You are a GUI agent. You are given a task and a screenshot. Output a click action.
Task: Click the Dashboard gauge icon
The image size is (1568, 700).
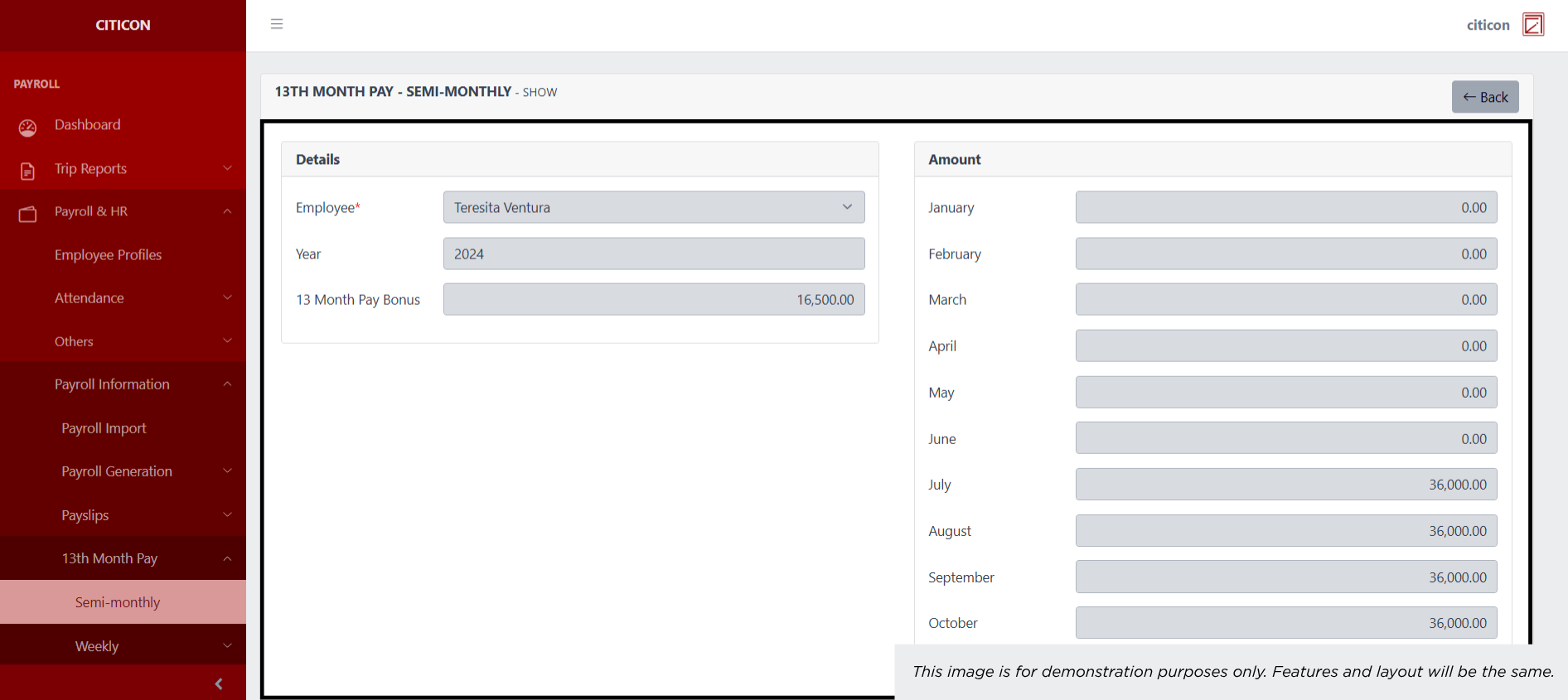[x=27, y=128]
